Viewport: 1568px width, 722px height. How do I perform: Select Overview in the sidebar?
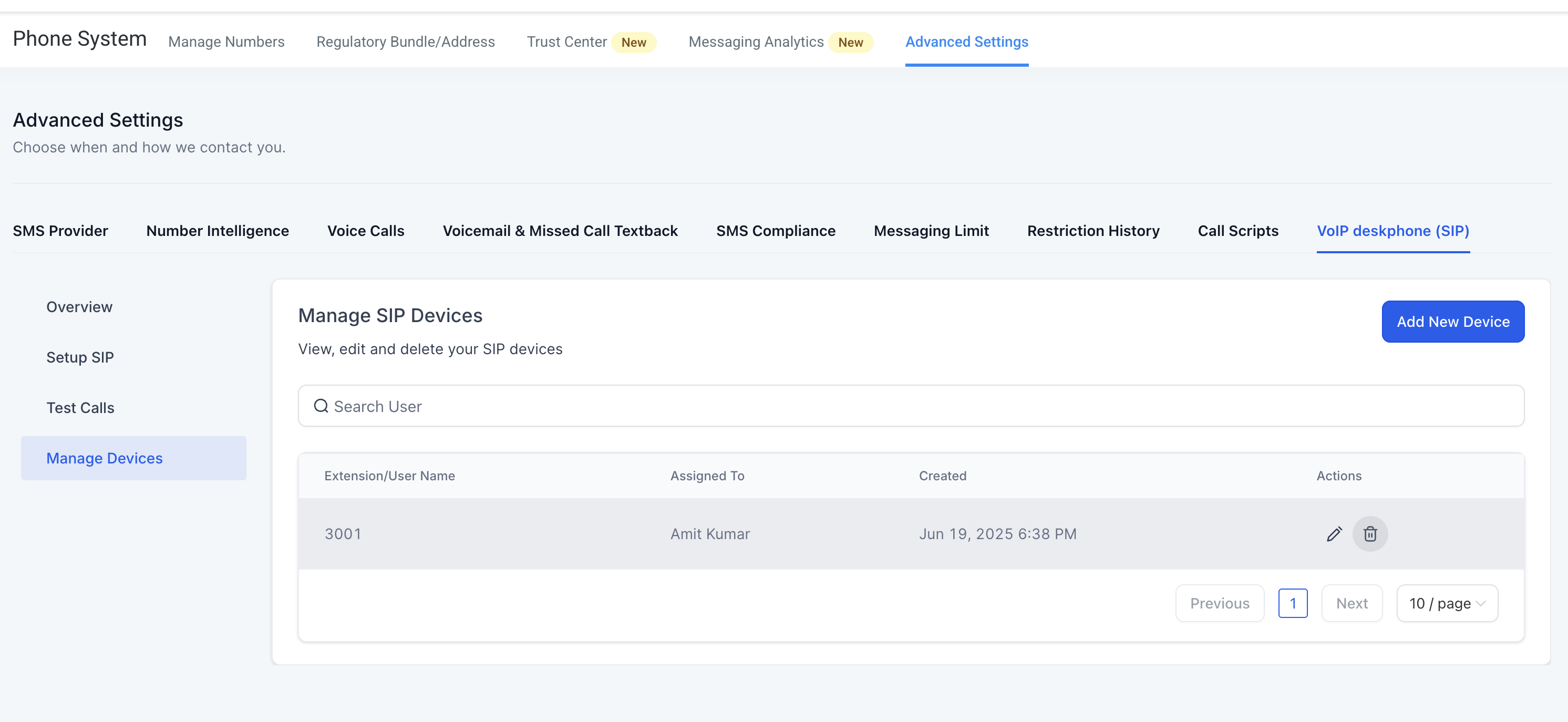tap(79, 307)
